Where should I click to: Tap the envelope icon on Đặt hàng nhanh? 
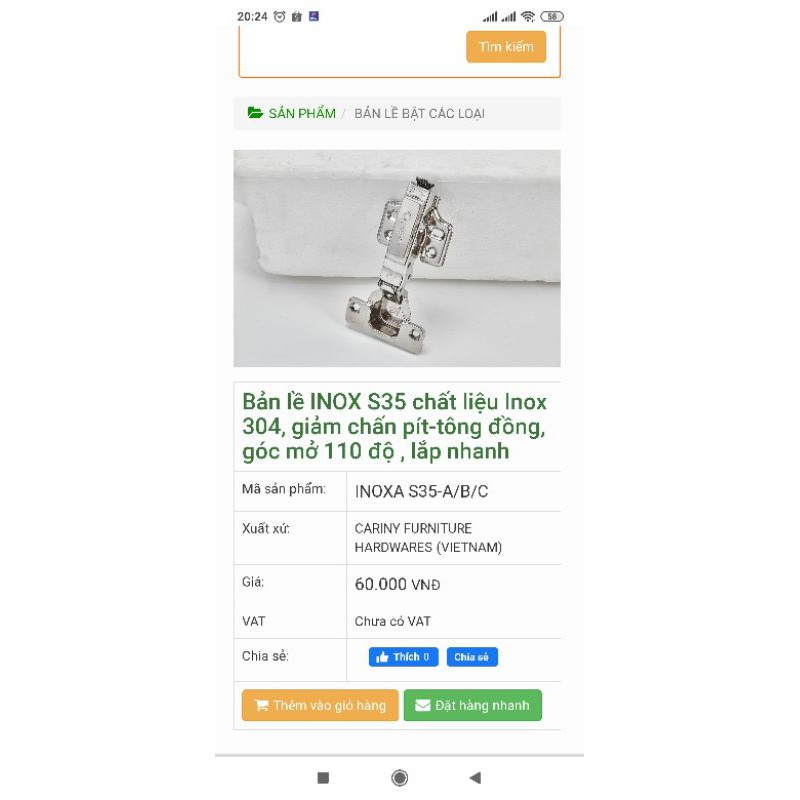[x=422, y=705]
